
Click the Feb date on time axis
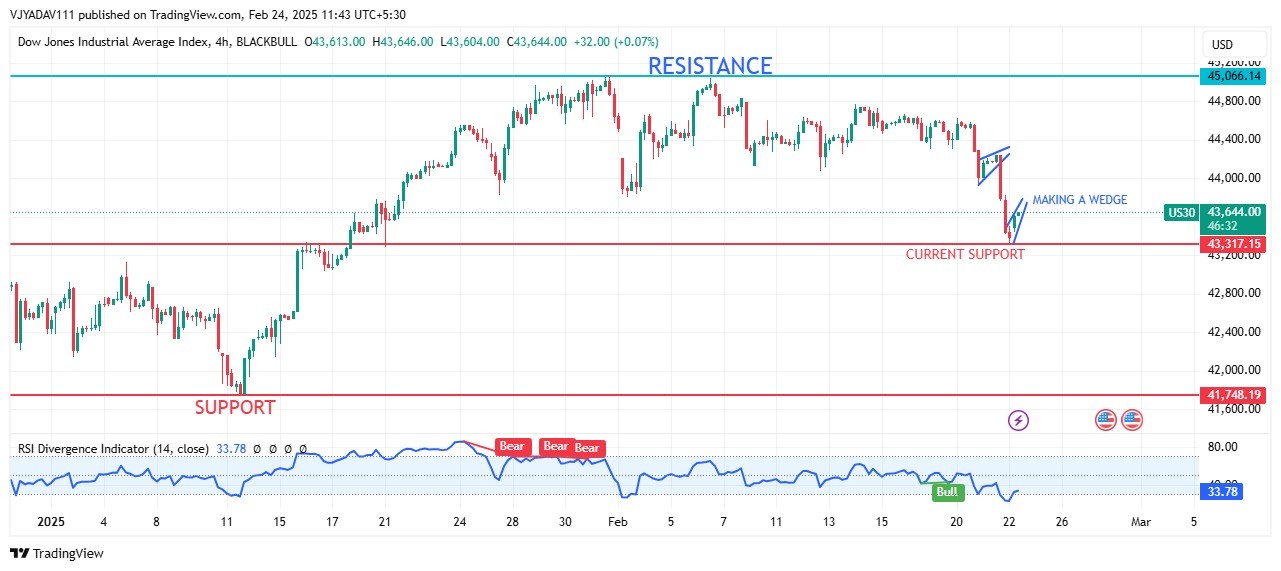pyautogui.click(x=618, y=522)
